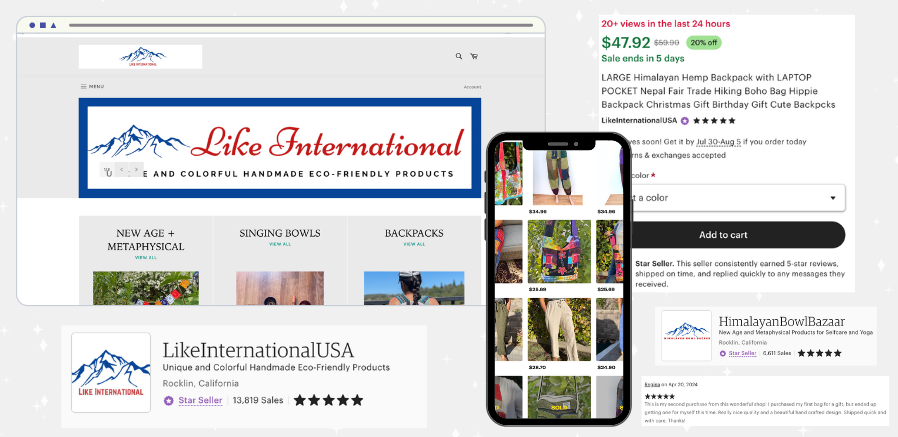The width and height of the screenshot is (898, 437).
Task: Click five-star rating beside 13,819 Sales
Action: [329, 400]
